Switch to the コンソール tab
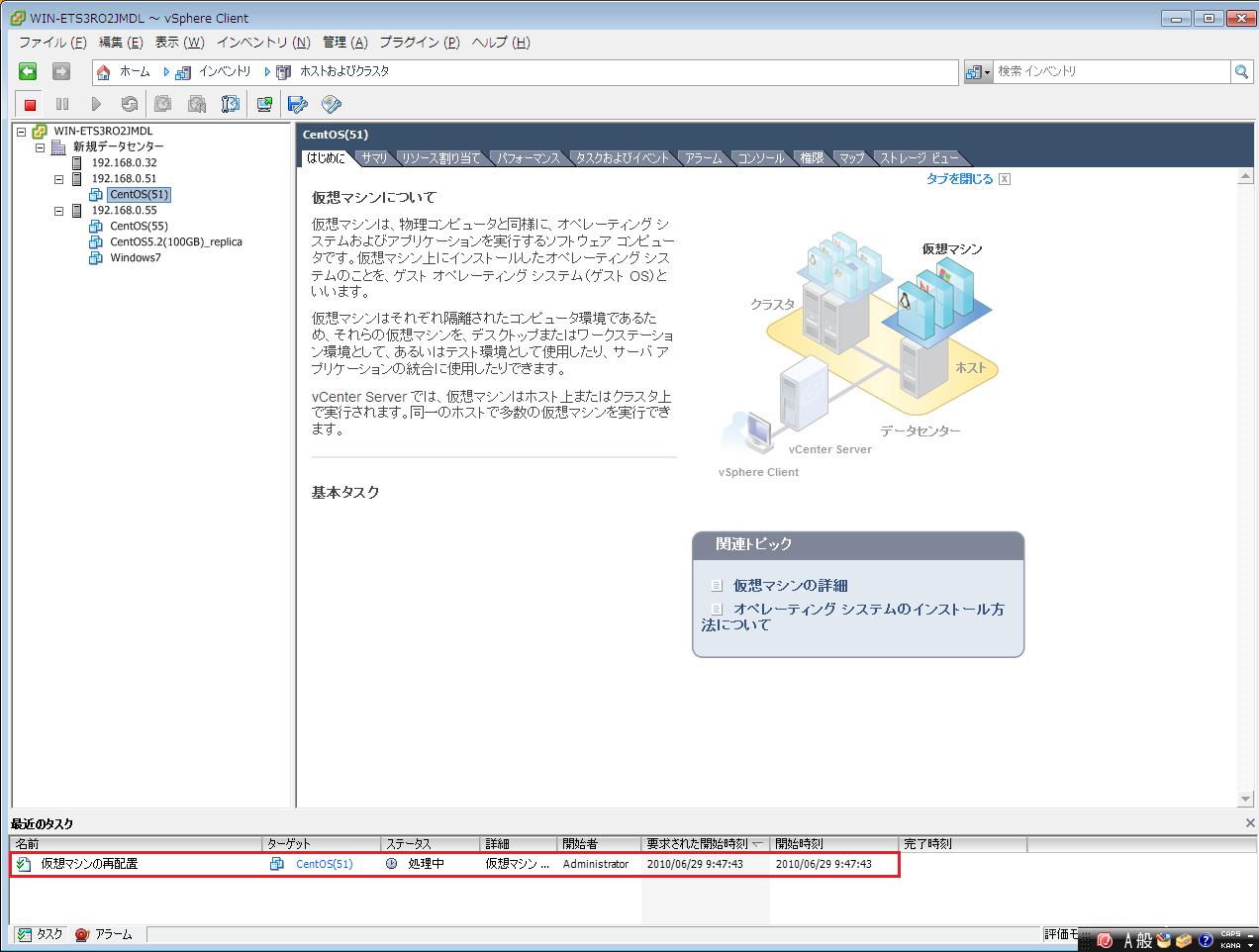Screen dimensions: 1259x952 click(761, 158)
